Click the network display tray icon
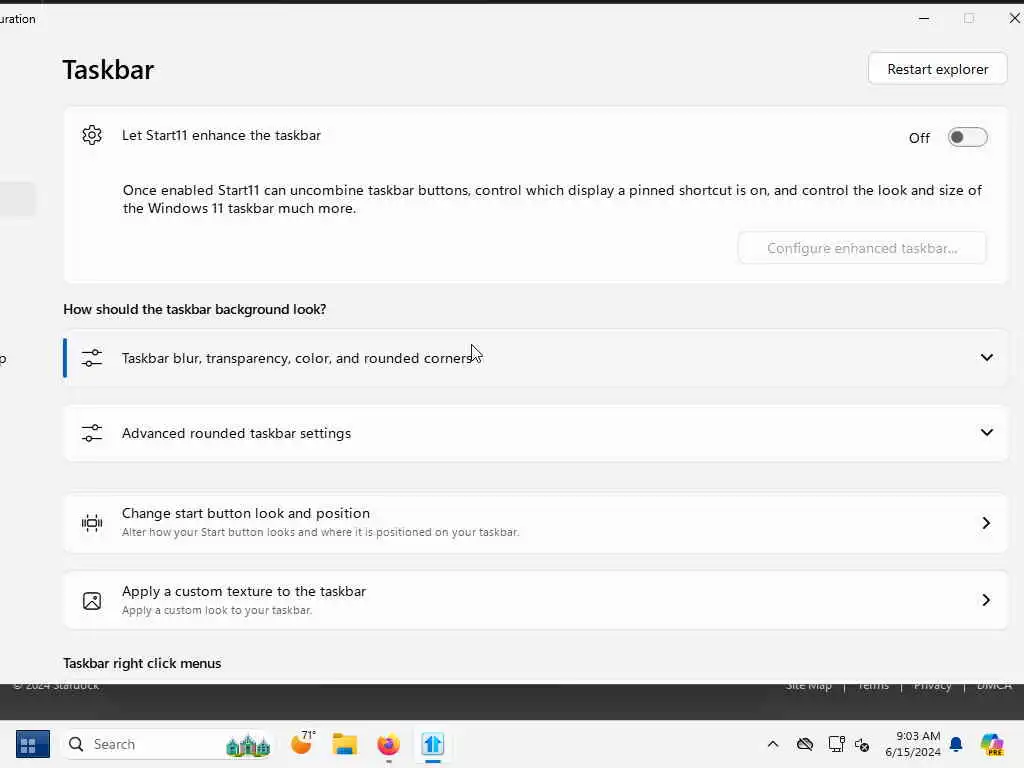The image size is (1024, 768). pyautogui.click(x=836, y=744)
